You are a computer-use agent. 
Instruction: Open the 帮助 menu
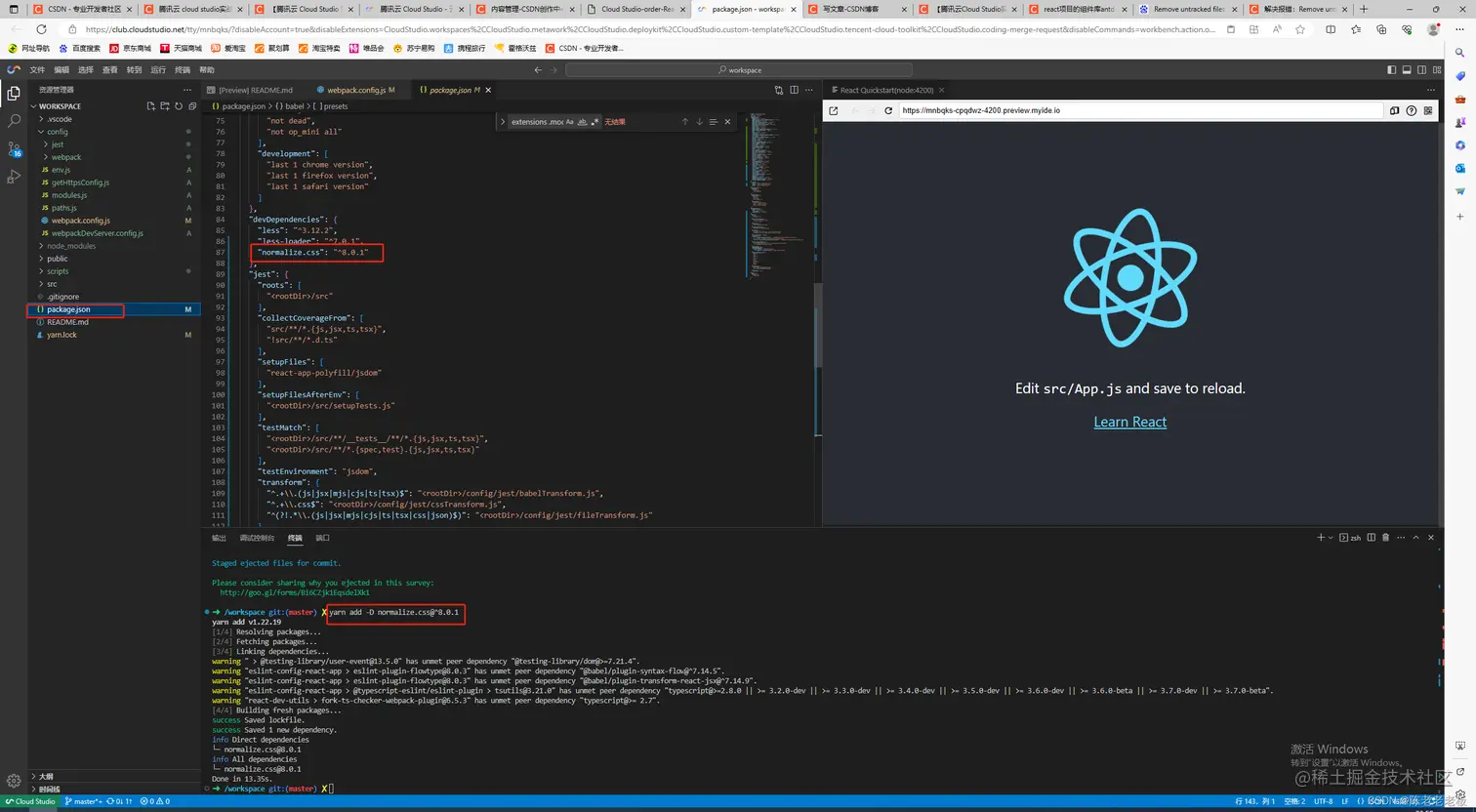(207, 70)
